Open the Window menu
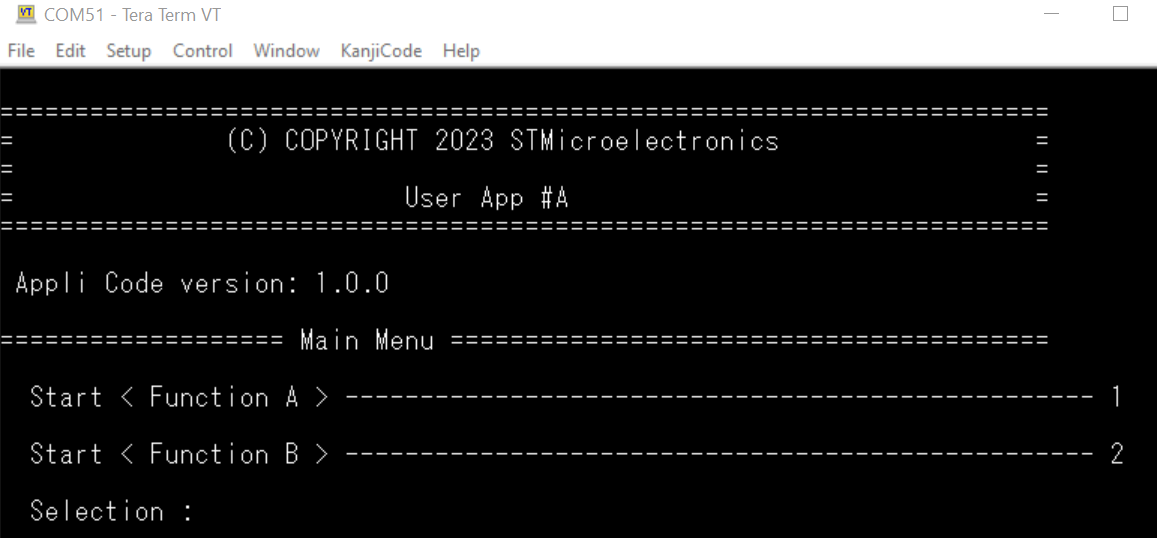This screenshot has height=538, width=1157. (286, 51)
